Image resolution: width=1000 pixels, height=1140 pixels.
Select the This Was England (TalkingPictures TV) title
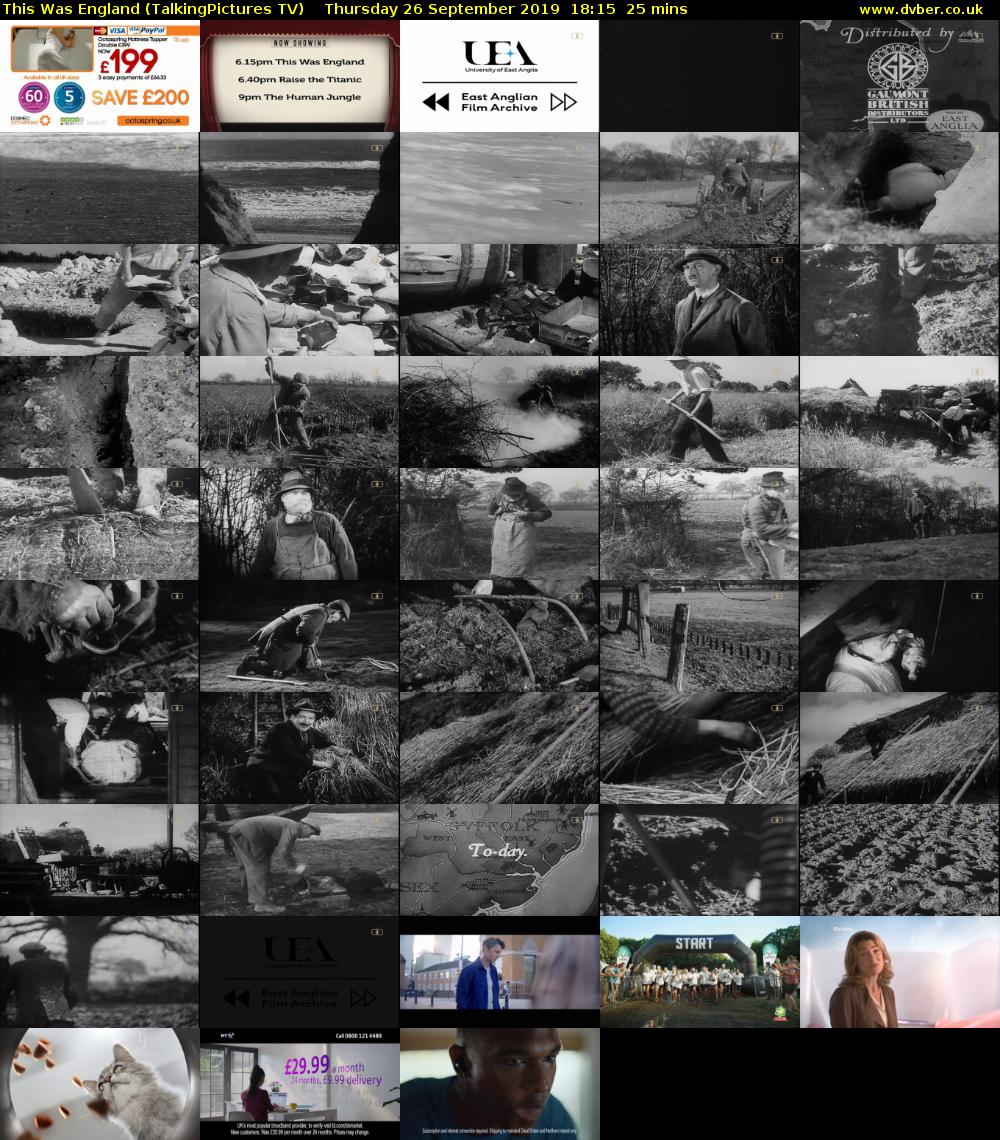point(153,9)
